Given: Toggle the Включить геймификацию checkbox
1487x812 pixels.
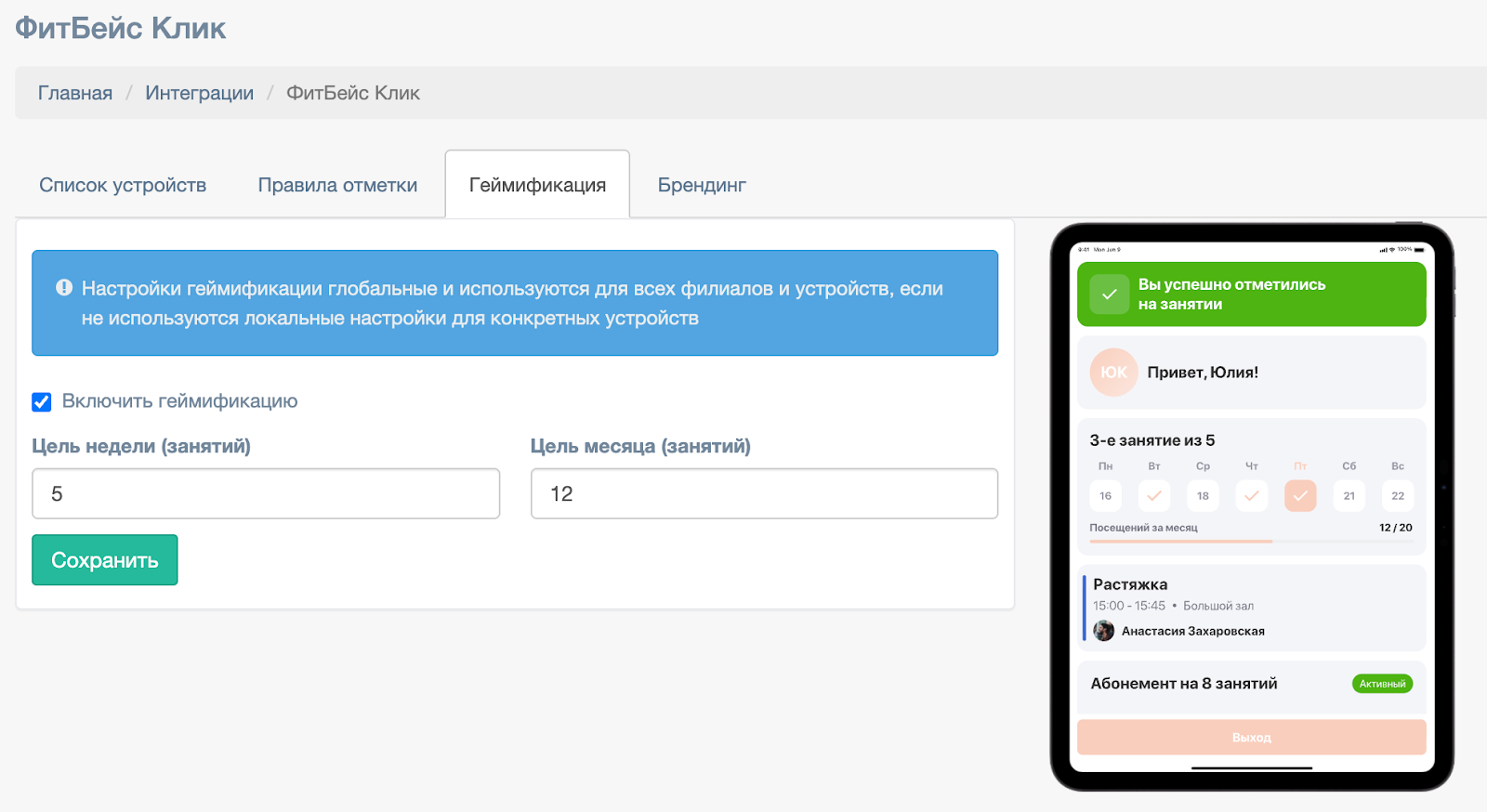Looking at the screenshot, I should (x=42, y=402).
